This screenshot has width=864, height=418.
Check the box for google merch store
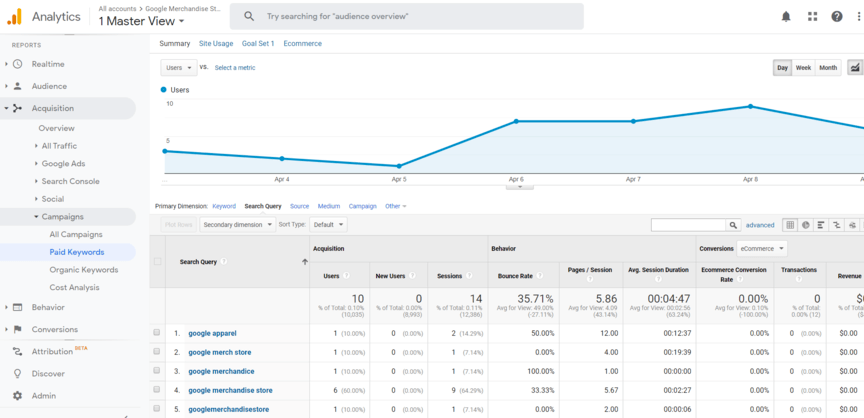click(x=157, y=352)
